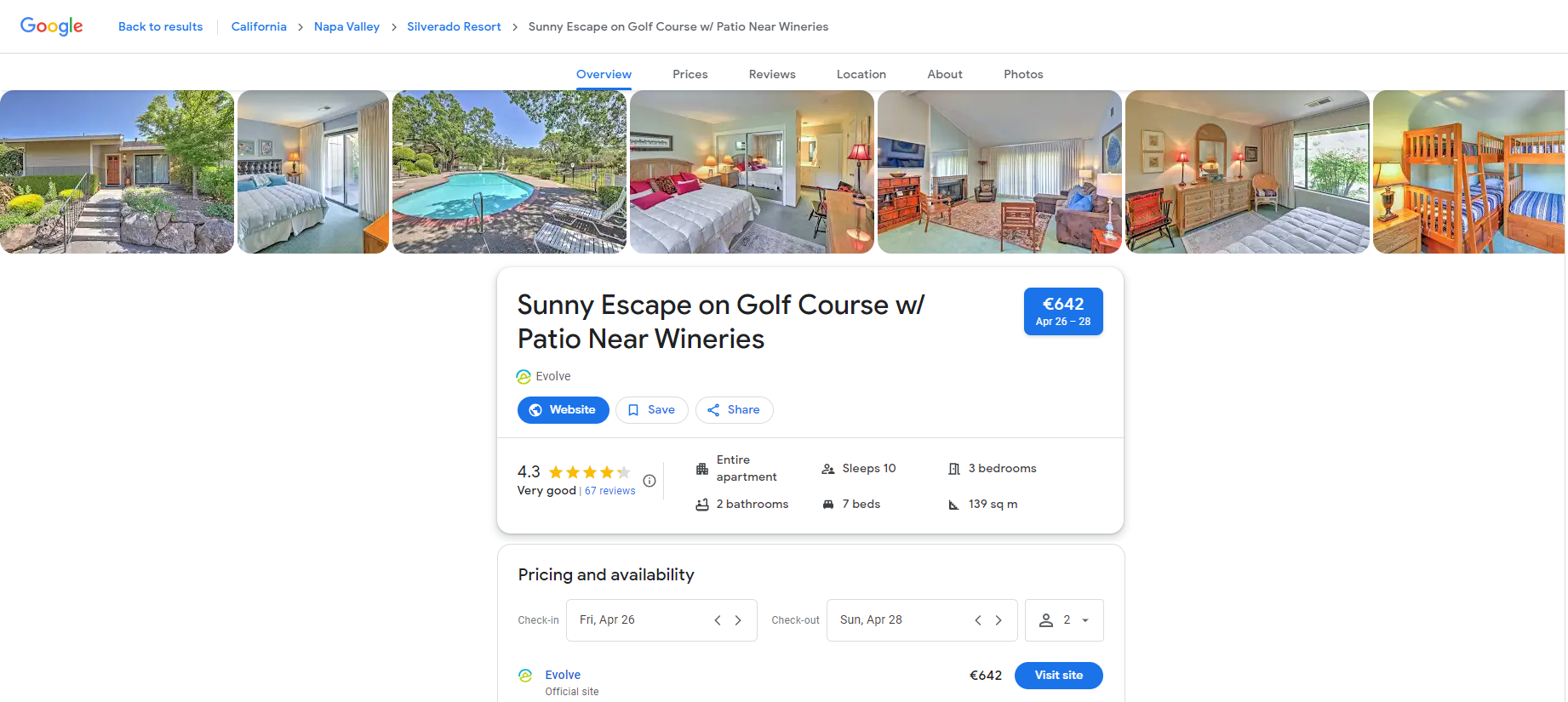Click the Google logo
The image size is (1568, 702).
point(52,26)
